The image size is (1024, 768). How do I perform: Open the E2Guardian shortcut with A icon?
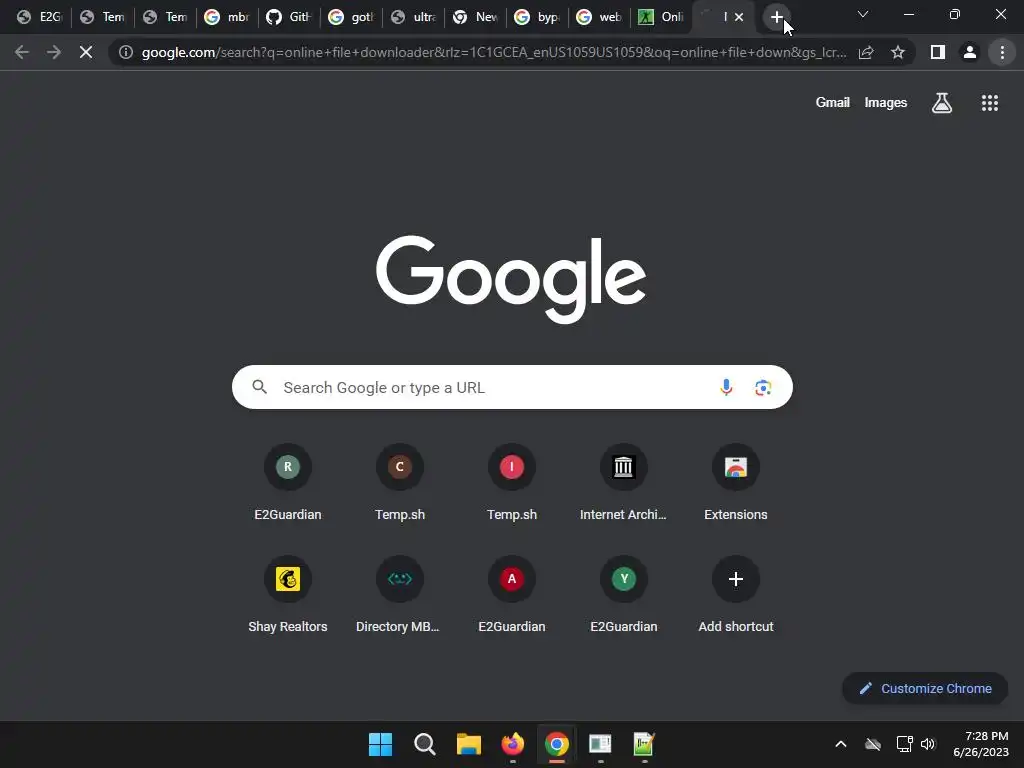(512, 595)
